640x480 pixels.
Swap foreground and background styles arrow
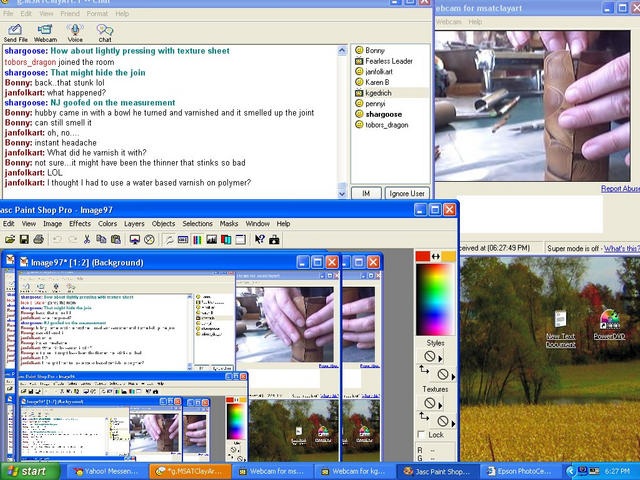click(x=424, y=370)
